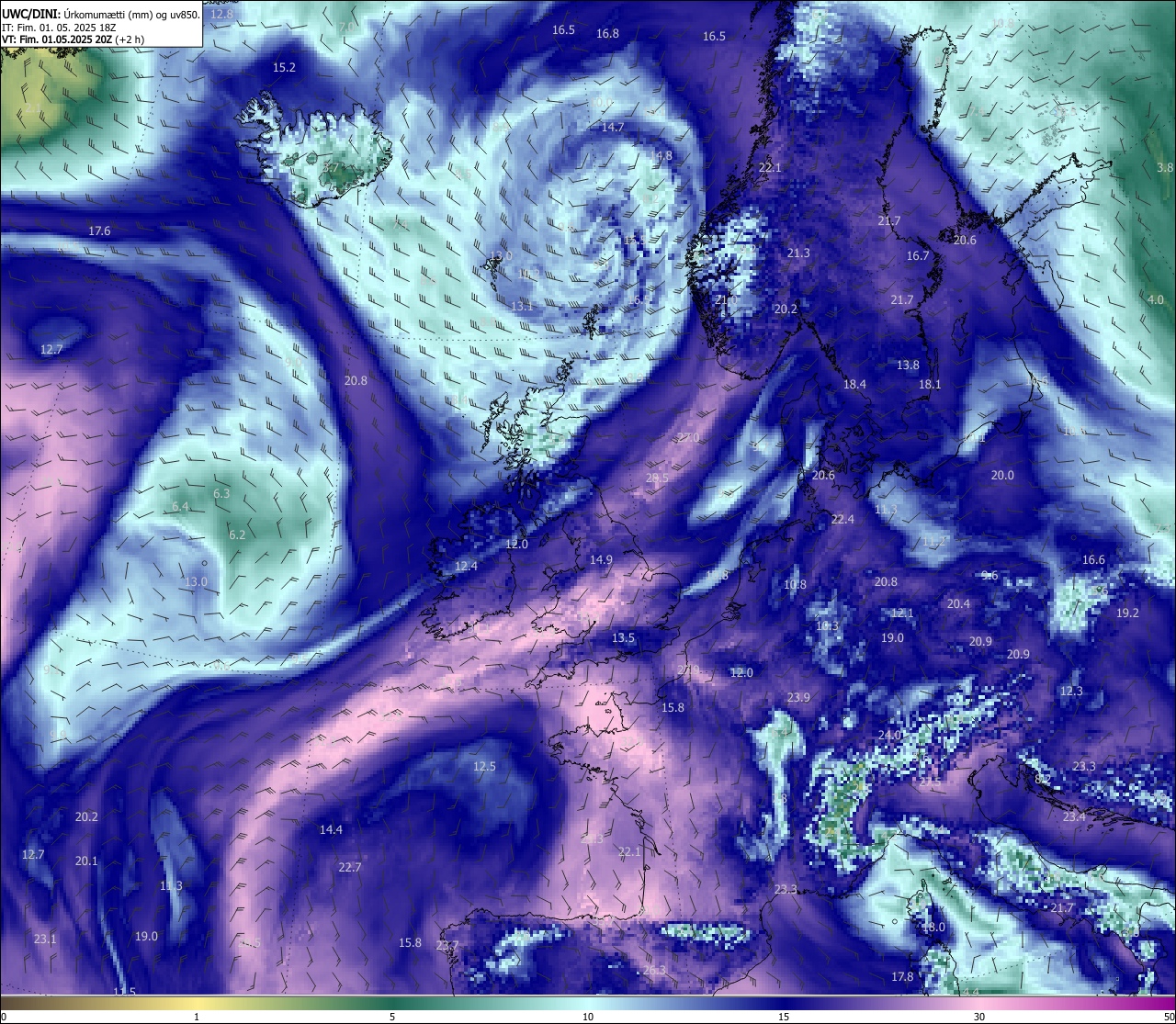Image resolution: width=1176 pixels, height=1024 pixels.
Task: Click the 16.7 value on the map
Action: [918, 256]
